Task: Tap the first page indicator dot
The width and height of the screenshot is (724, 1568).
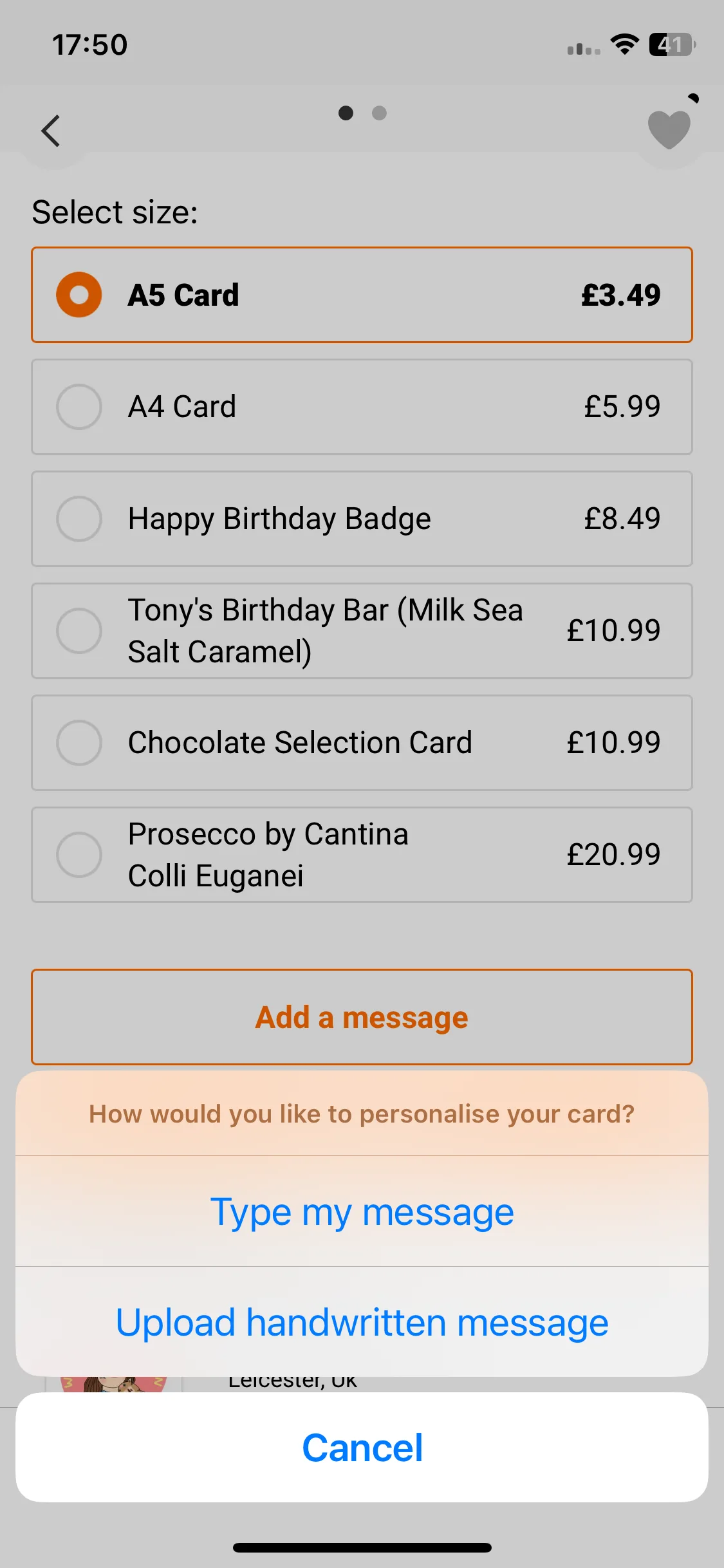Action: (x=346, y=113)
